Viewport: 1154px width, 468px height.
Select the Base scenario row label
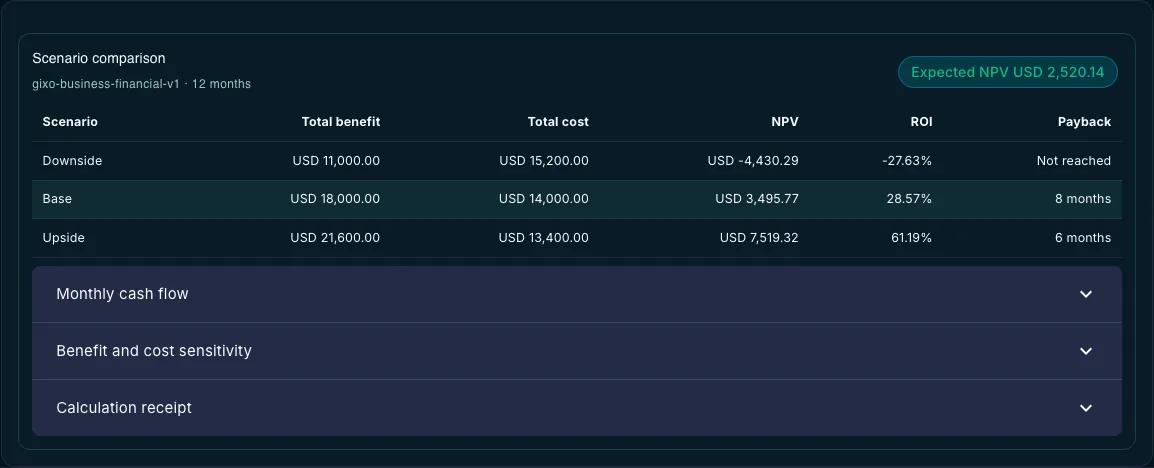point(57,199)
